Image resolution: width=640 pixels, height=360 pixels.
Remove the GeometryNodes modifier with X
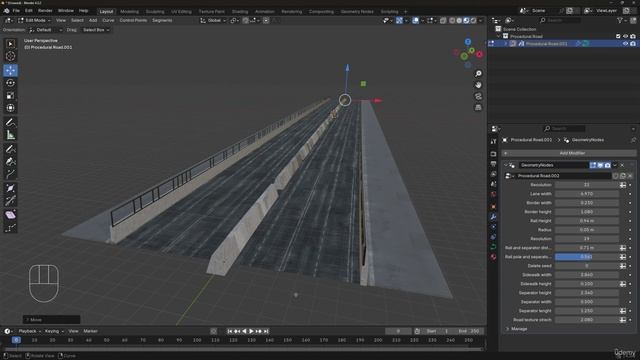(x=622, y=165)
